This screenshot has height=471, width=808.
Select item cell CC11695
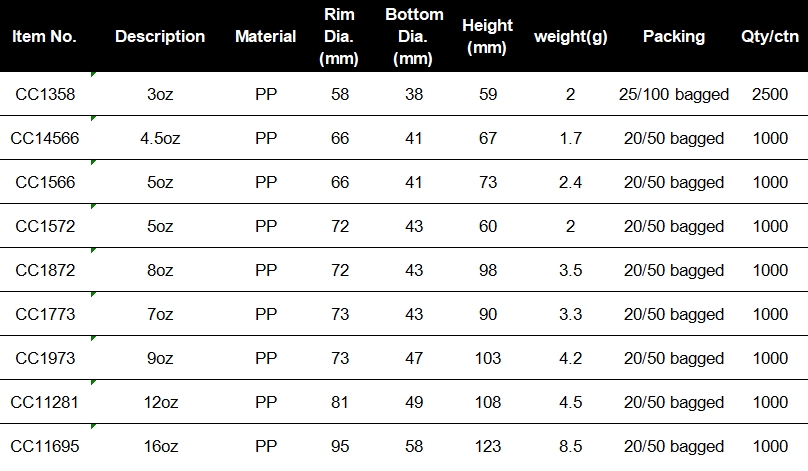coord(45,446)
